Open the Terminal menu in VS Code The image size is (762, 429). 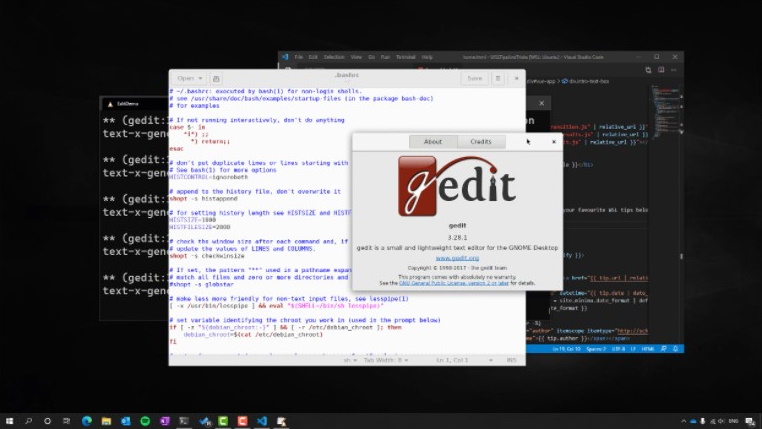tap(405, 58)
